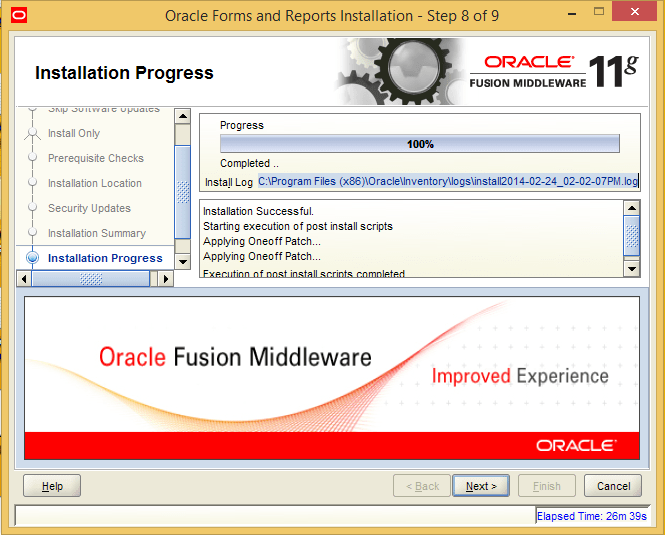The image size is (665, 535).
Task: Click the first 'Applying Oneoff Patch...' line
Action: (x=262, y=241)
